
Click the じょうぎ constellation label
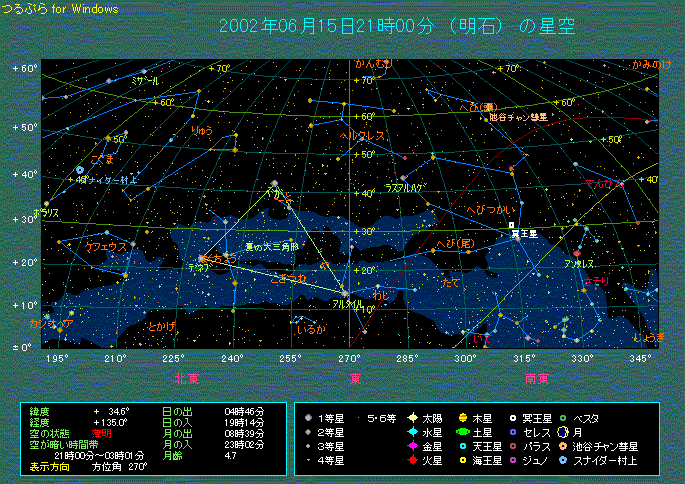click(649, 337)
